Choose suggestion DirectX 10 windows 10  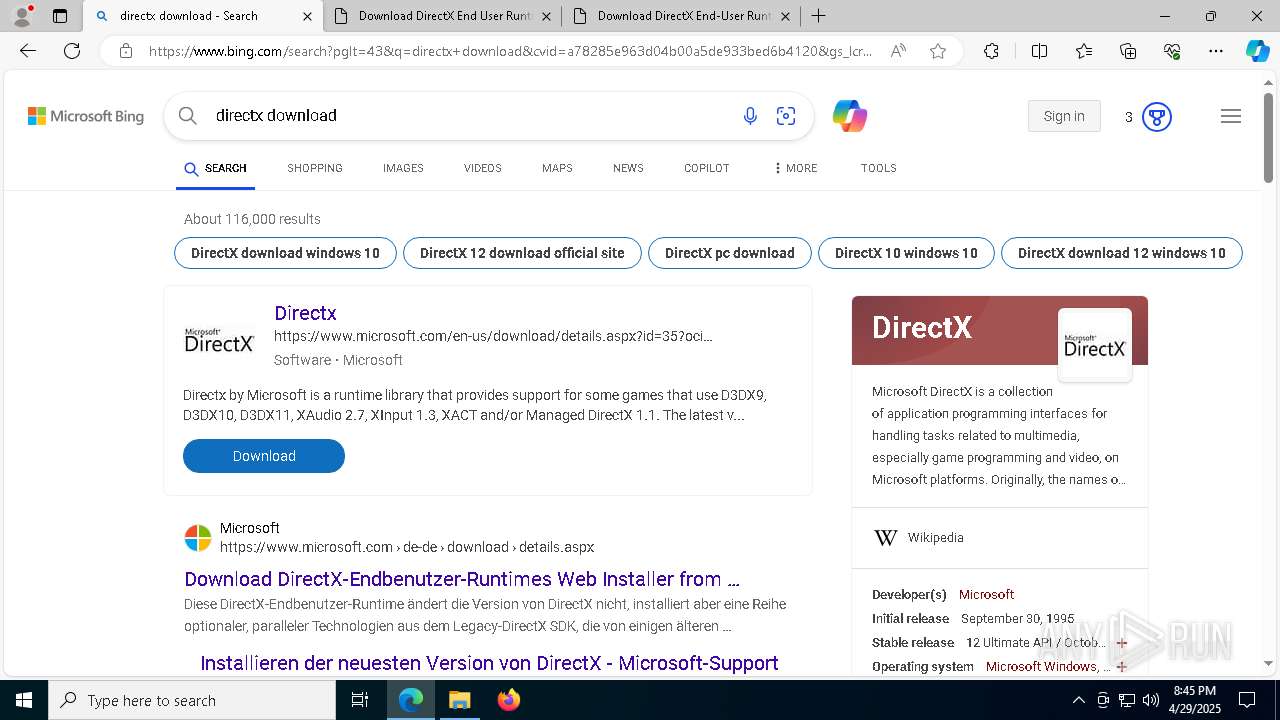tap(906, 253)
